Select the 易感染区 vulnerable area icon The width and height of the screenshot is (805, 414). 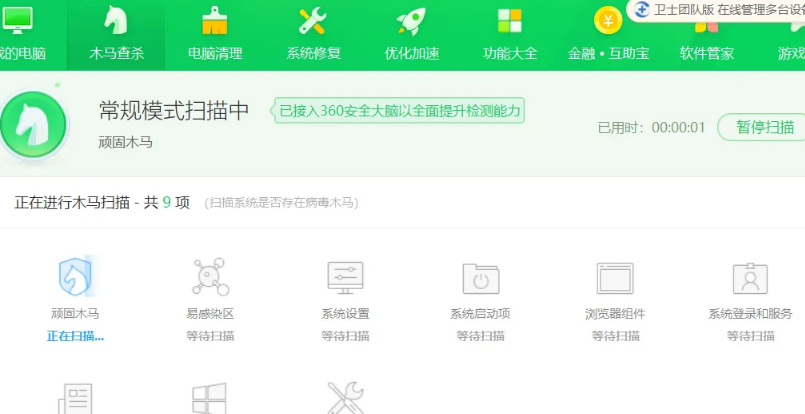(x=210, y=276)
